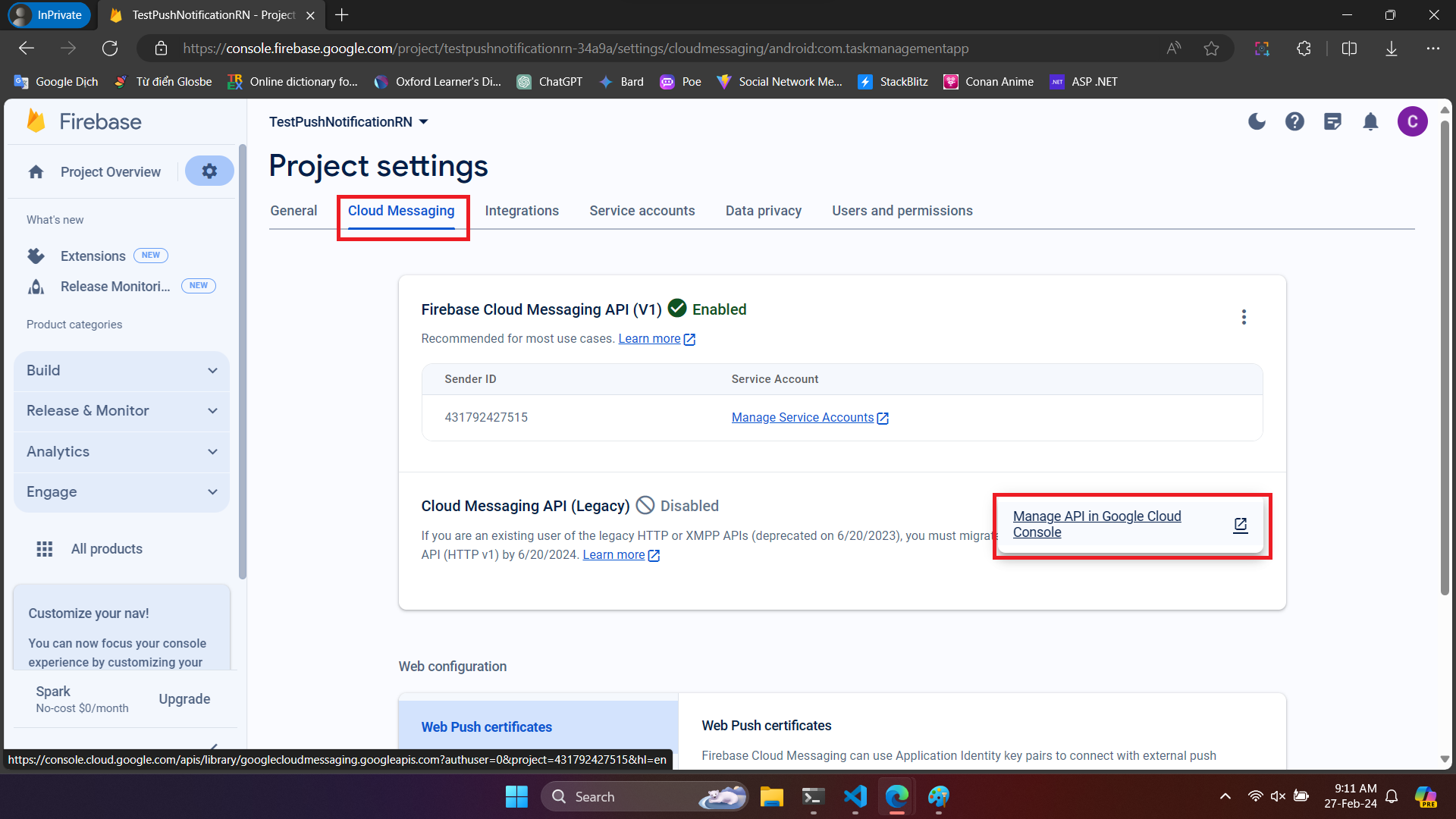Open Extensions in sidebar

click(93, 256)
